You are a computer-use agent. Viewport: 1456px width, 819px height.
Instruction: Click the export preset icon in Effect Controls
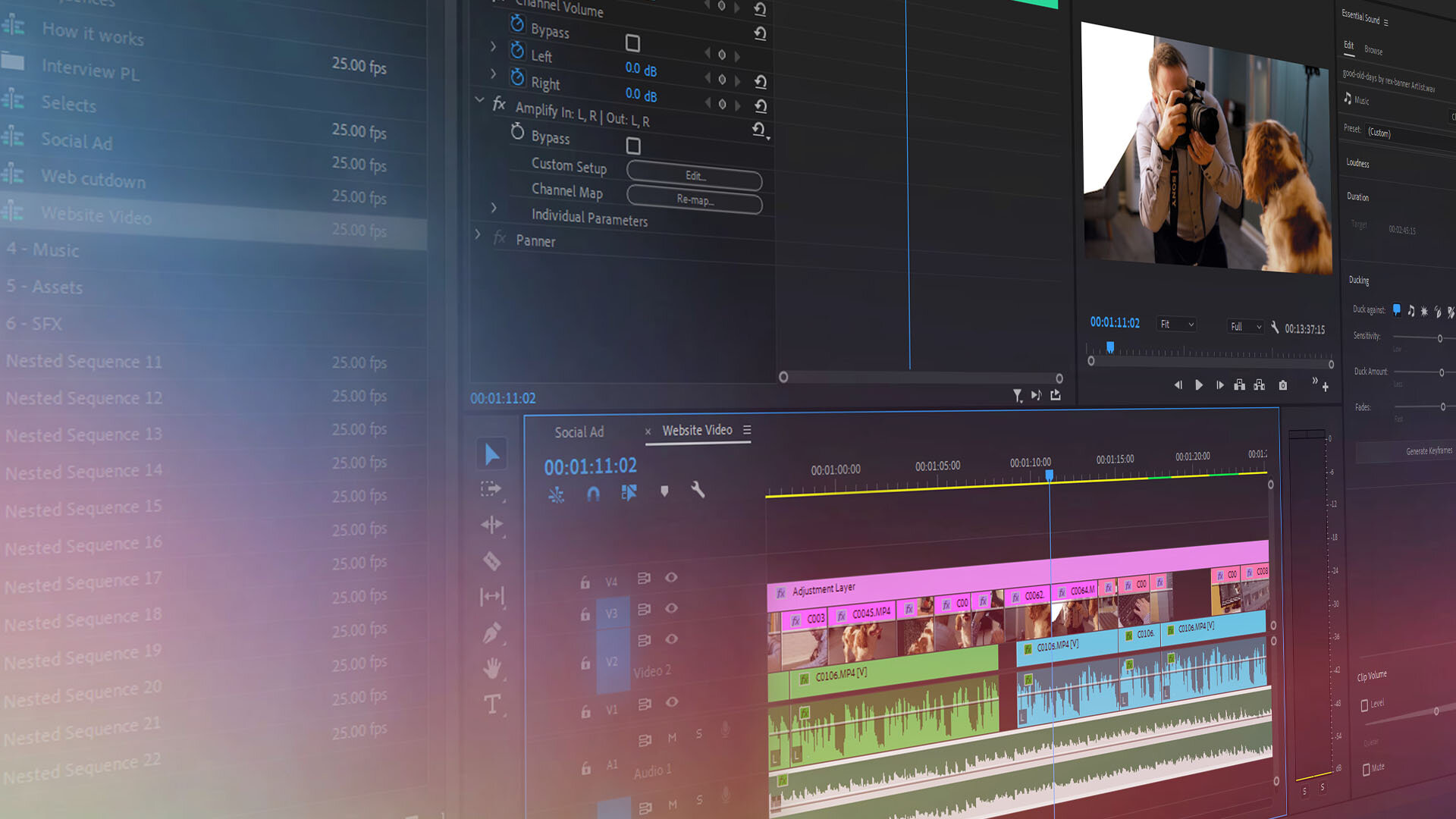click(x=1056, y=394)
